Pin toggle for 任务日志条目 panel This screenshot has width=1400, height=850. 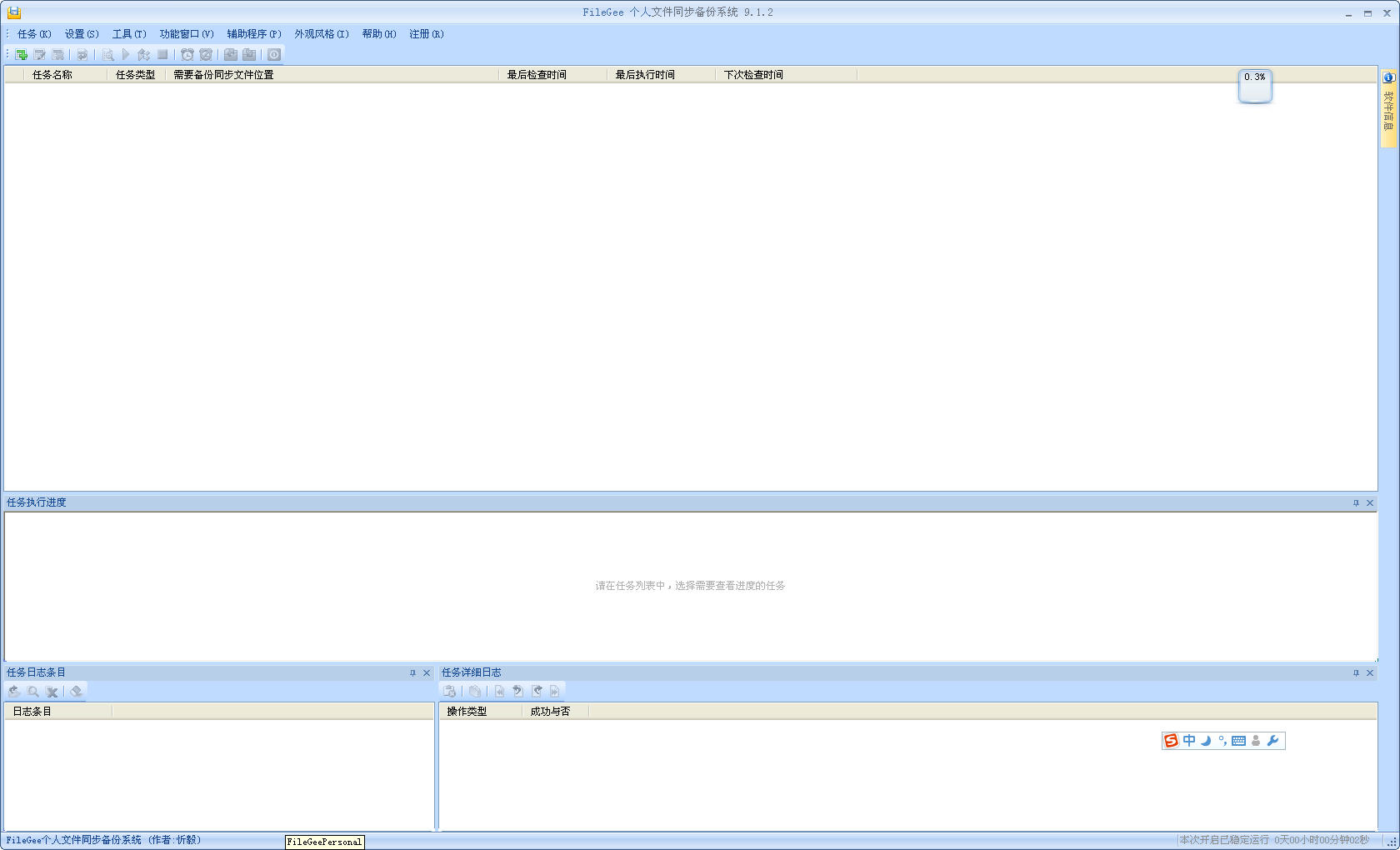tap(412, 673)
